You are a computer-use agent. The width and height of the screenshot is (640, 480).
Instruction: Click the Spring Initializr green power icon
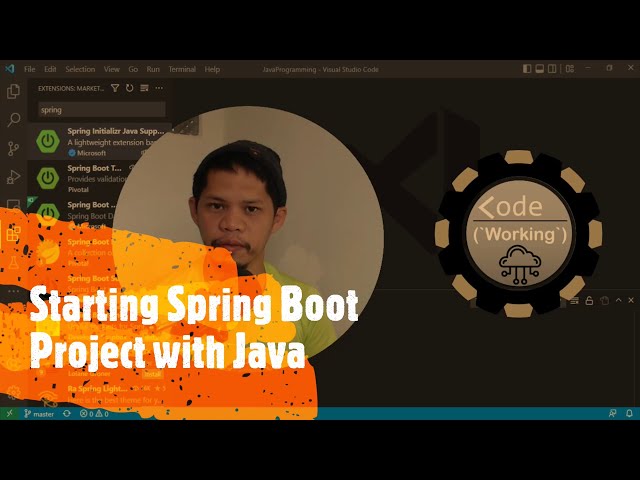point(48,141)
